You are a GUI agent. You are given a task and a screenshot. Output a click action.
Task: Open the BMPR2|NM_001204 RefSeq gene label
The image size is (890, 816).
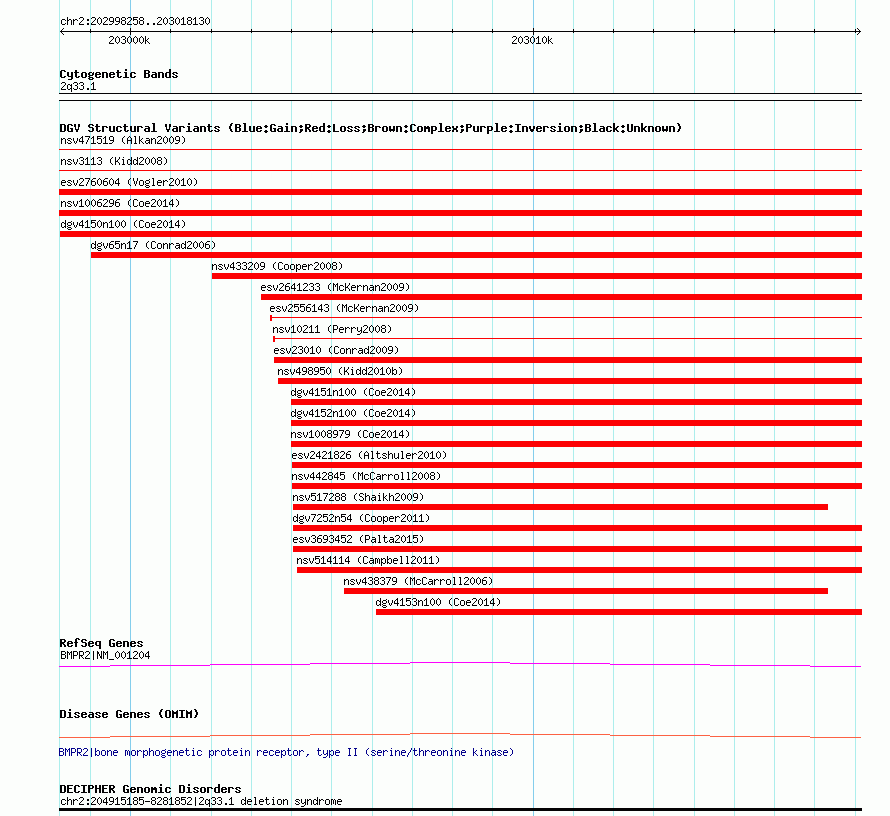(105, 655)
